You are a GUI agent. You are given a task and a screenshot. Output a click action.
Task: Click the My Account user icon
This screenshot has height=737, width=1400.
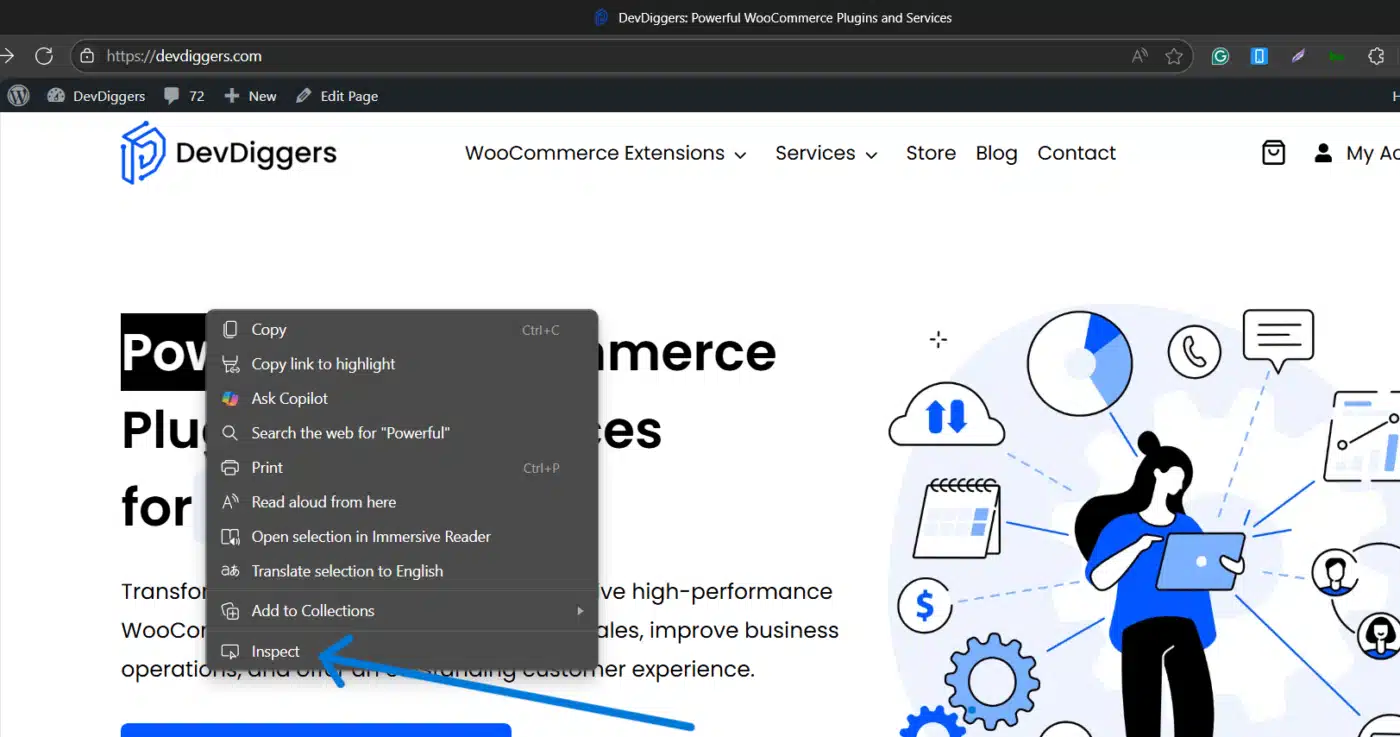click(x=1323, y=153)
